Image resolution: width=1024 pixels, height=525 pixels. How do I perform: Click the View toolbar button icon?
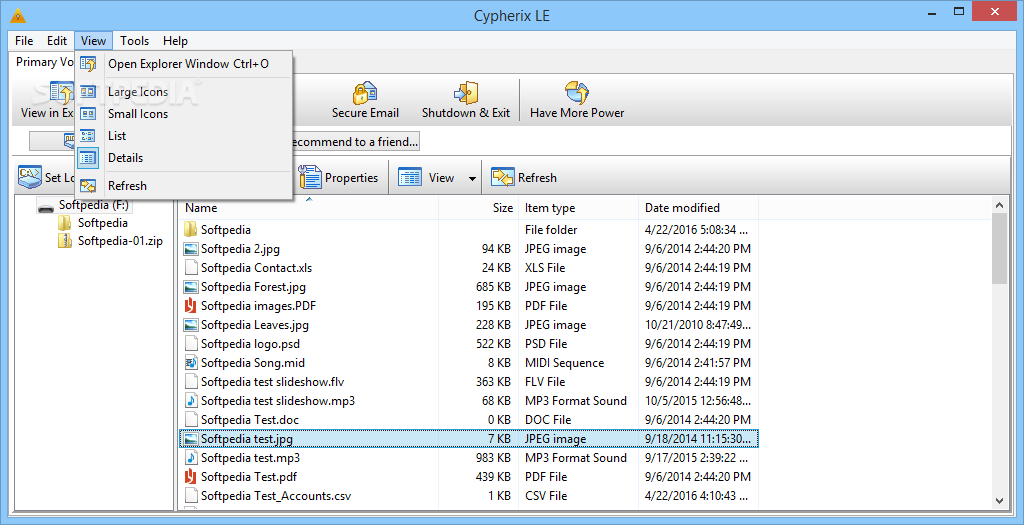[409, 178]
